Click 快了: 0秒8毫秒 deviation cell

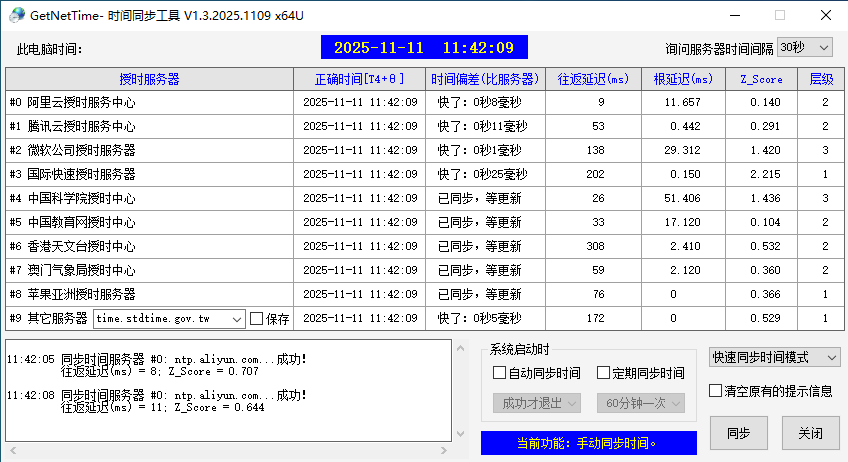[x=485, y=102]
